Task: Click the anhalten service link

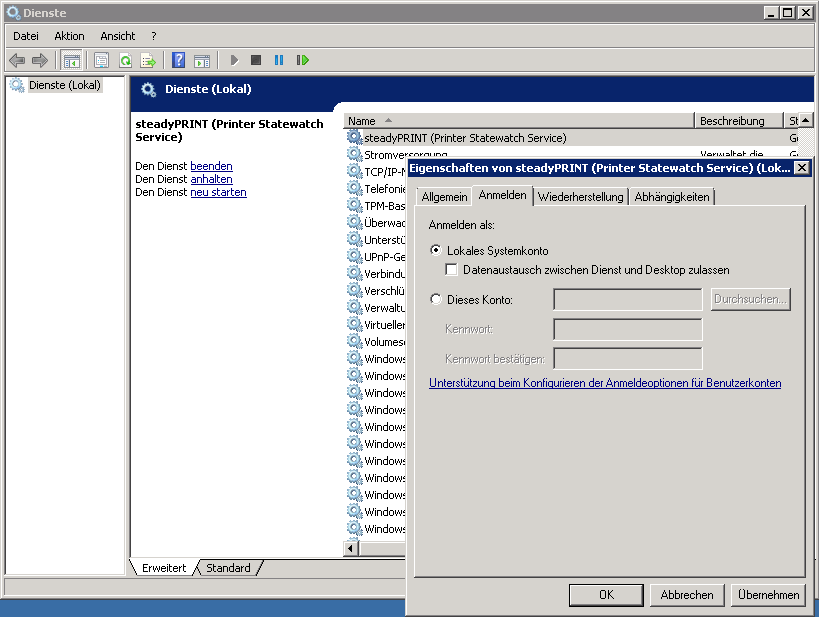Action: tap(212, 179)
